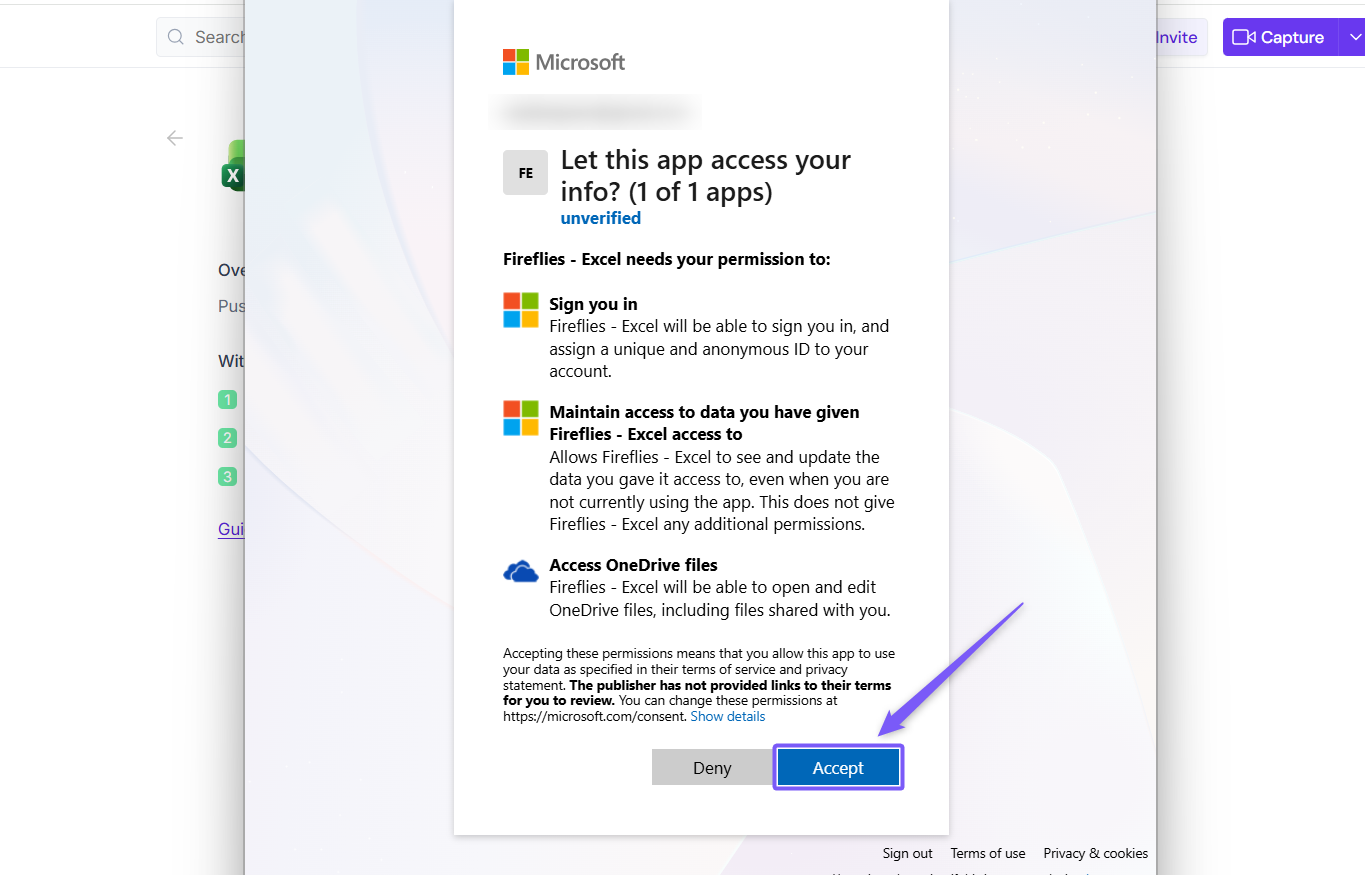Viewport: 1365px width, 875px height.
Task: Click 'Fireflies - Excel needs your permission to:' text
Action: pos(667,259)
